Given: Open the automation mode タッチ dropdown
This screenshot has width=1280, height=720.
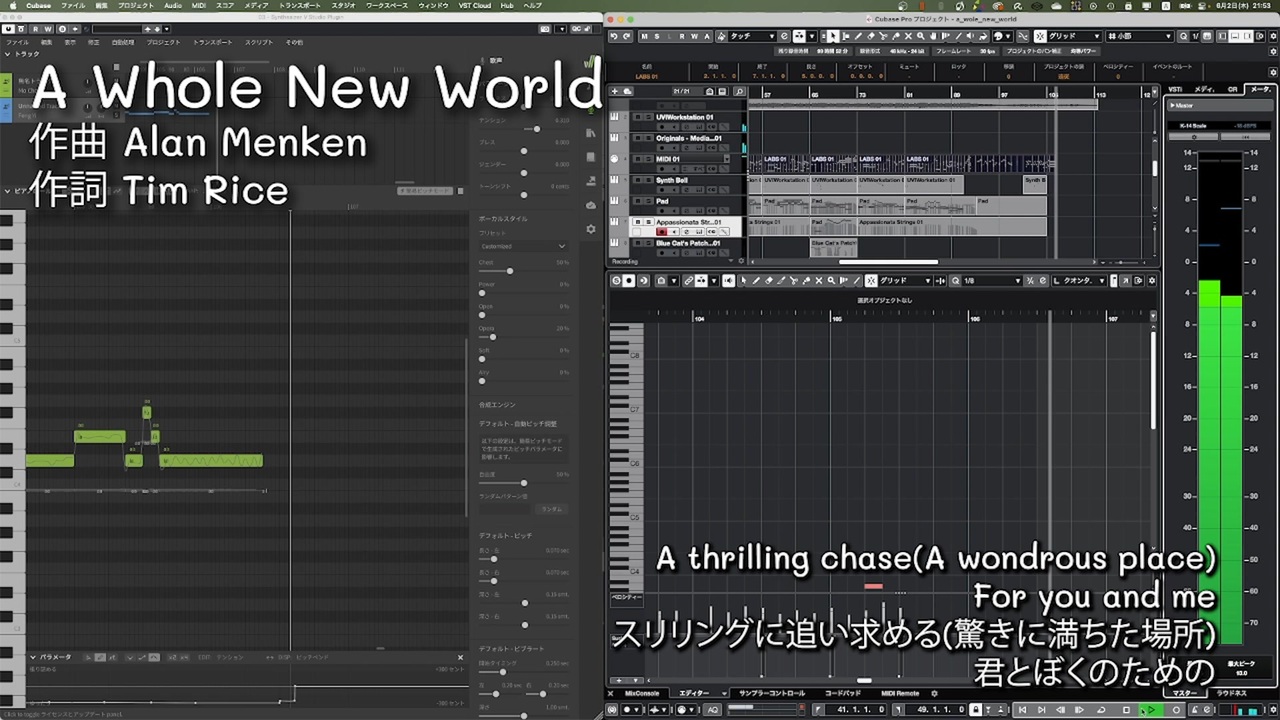Looking at the screenshot, I should tap(752, 36).
